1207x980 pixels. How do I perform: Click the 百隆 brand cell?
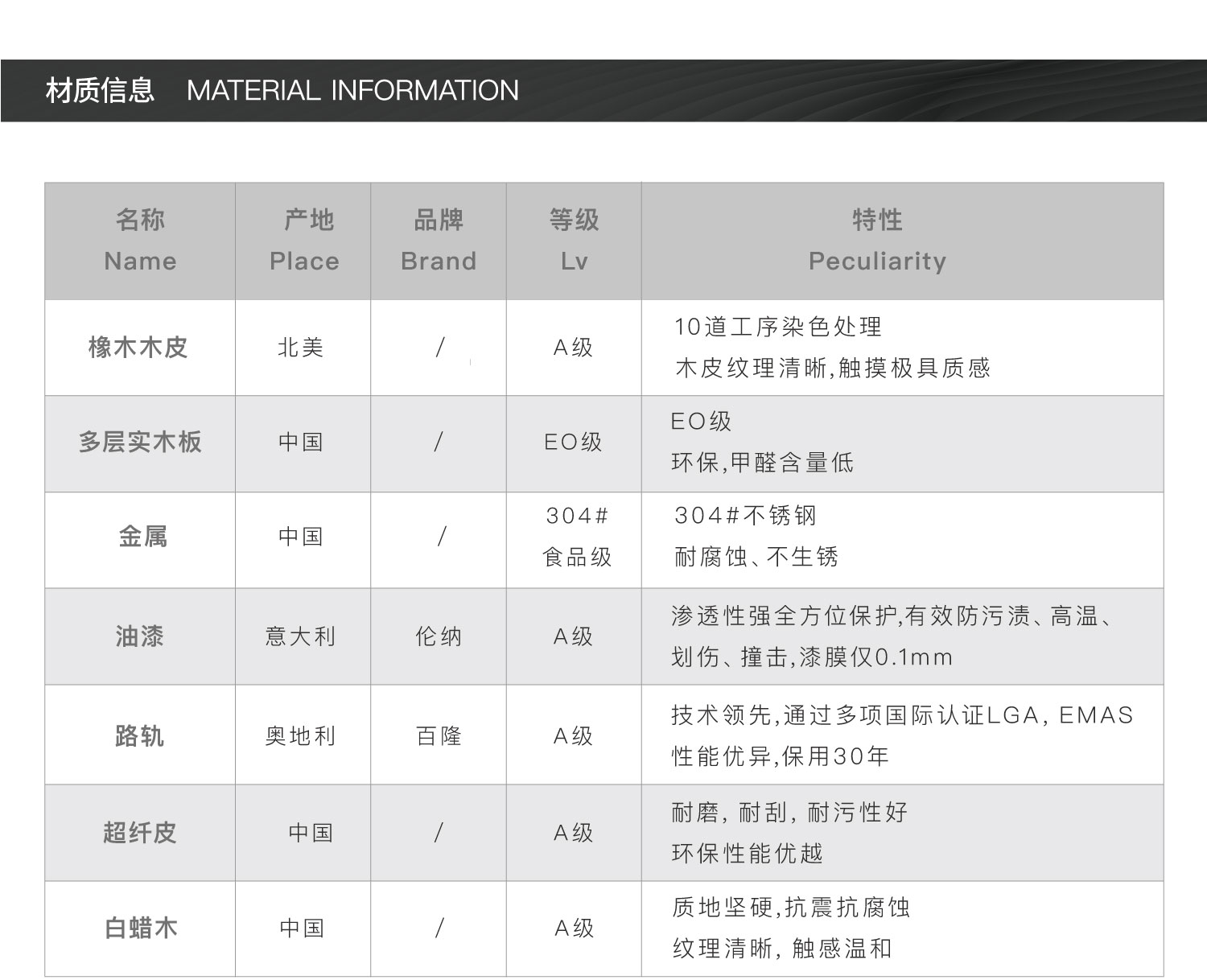click(439, 735)
